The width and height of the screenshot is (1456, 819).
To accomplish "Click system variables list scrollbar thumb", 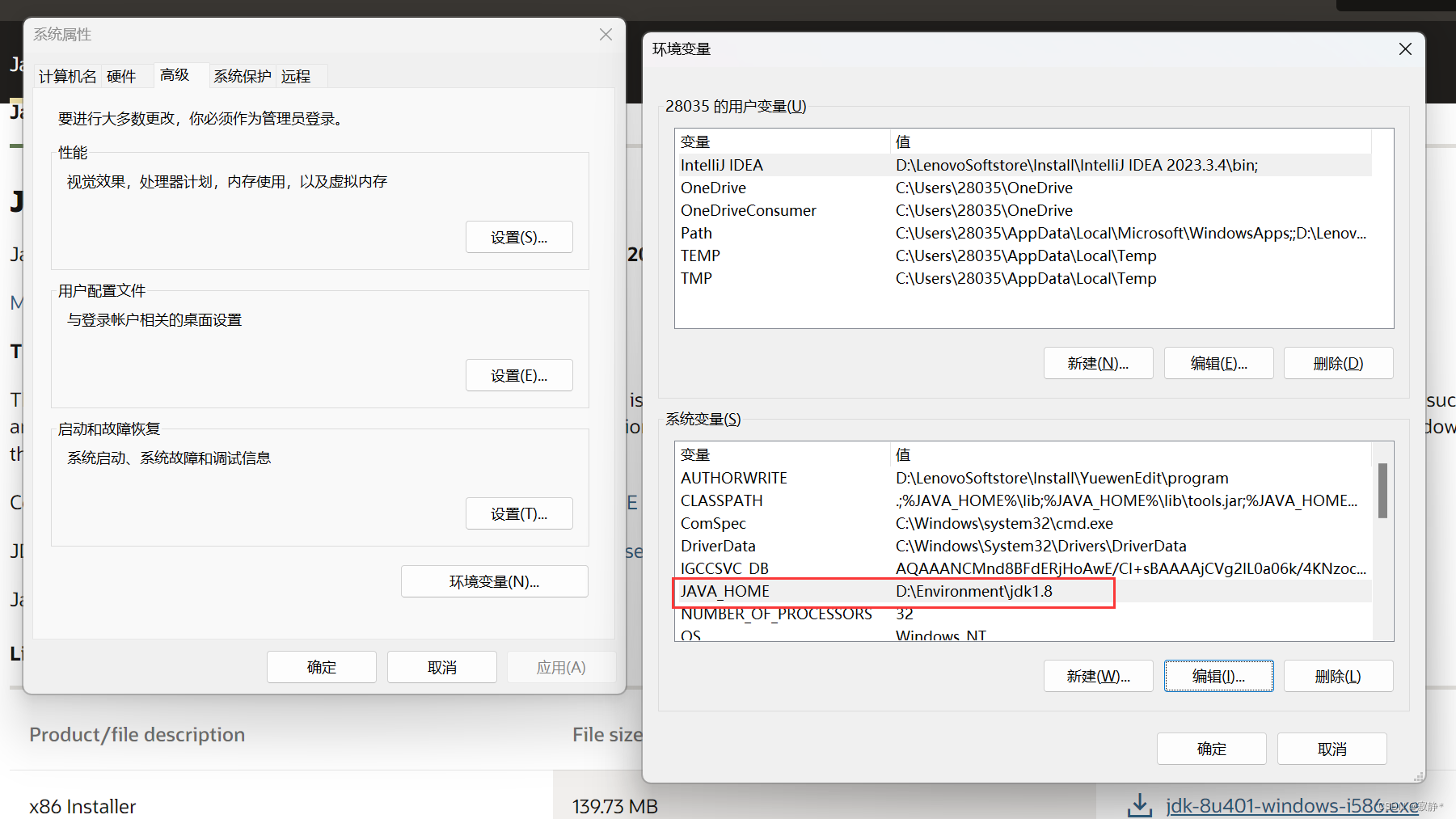I will coord(1382,490).
